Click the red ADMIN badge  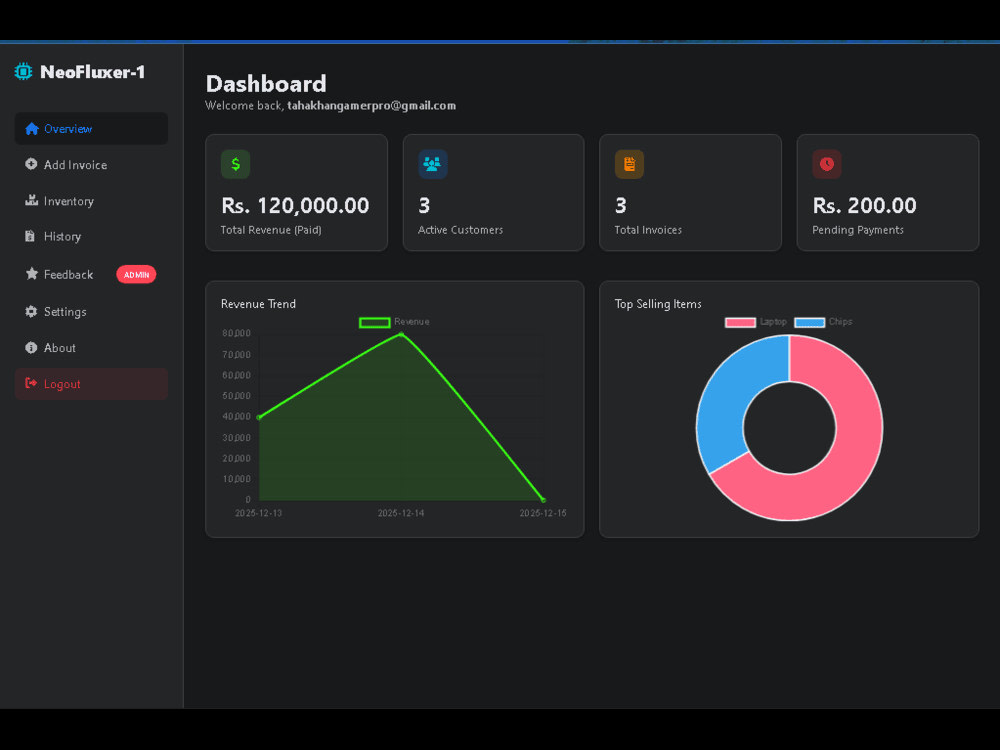tap(136, 274)
